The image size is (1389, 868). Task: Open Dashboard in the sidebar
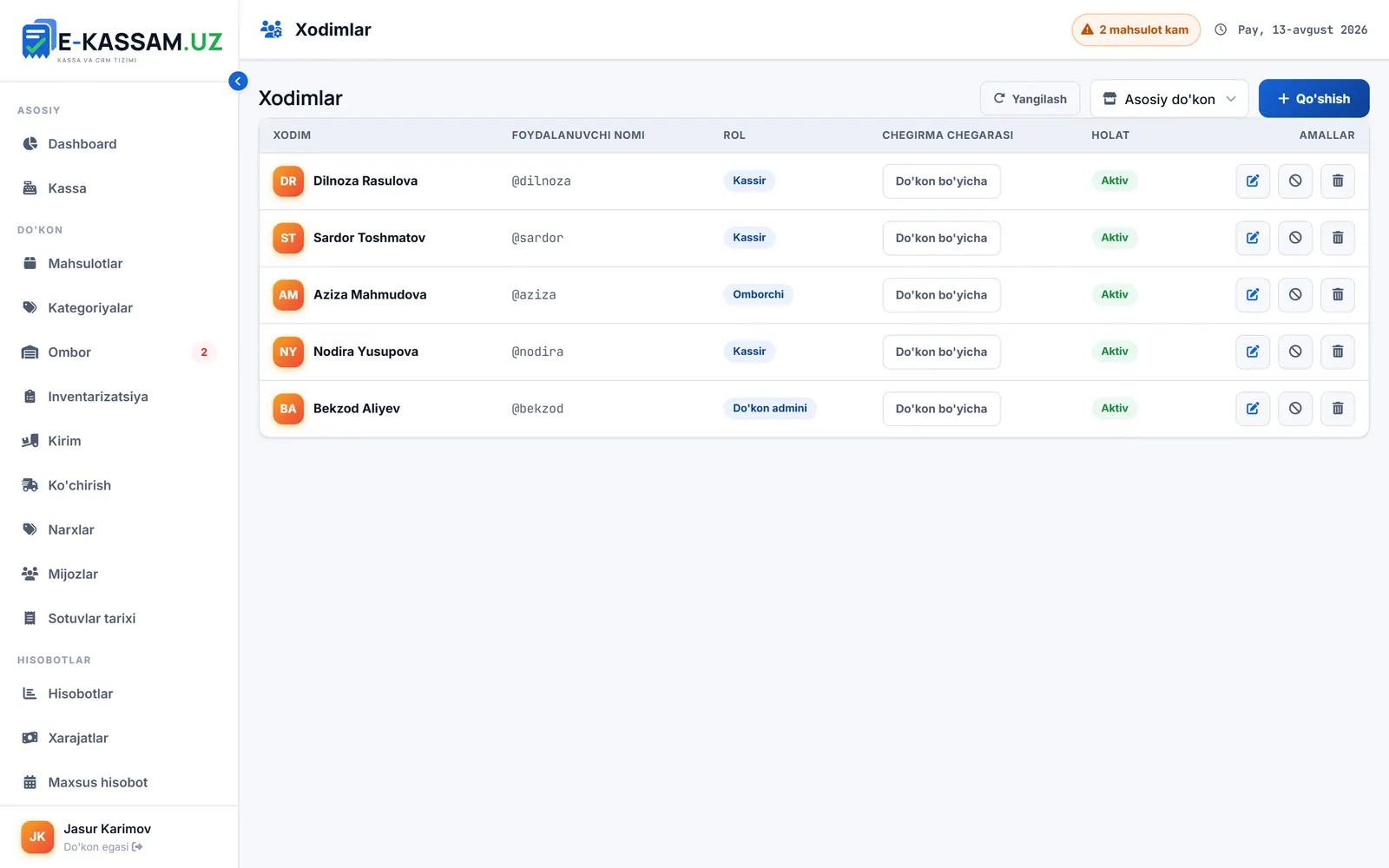point(119,144)
